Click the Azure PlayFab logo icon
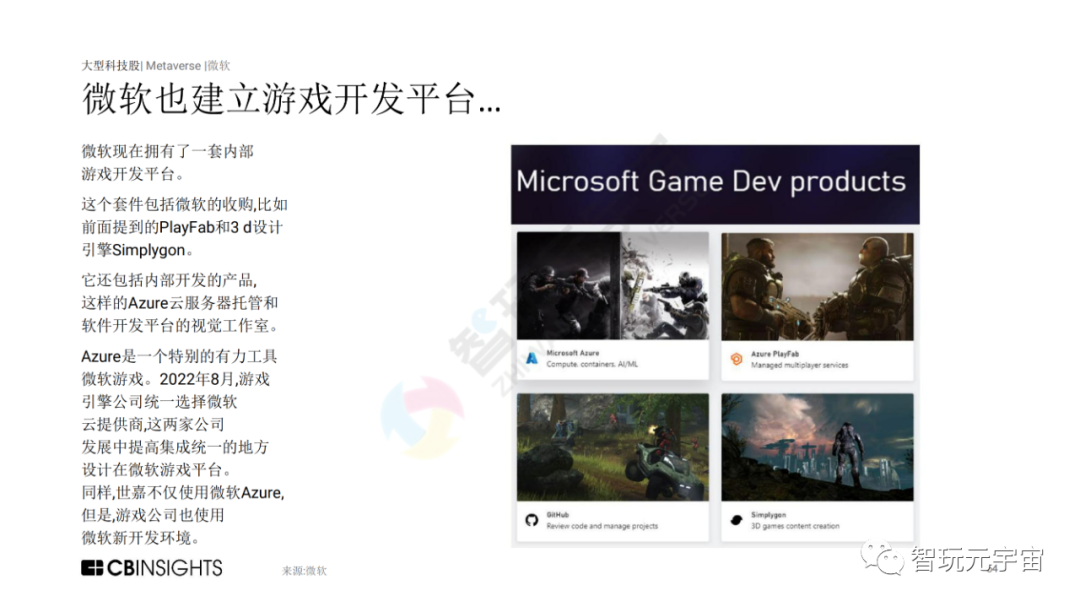Image resolution: width=1080 pixels, height=607 pixels. coord(736,359)
